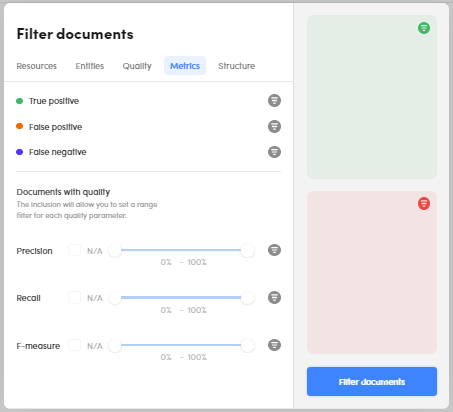
Task: Click the green include filters drop area
Action: (372, 97)
